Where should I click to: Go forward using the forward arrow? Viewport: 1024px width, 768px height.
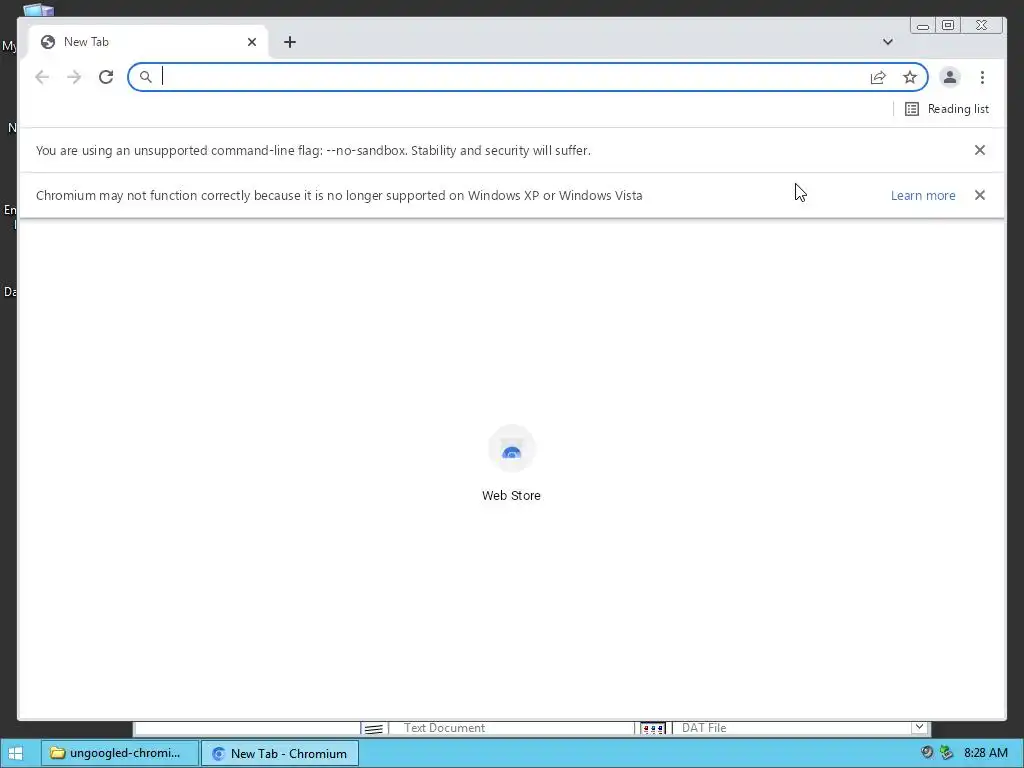[74, 77]
